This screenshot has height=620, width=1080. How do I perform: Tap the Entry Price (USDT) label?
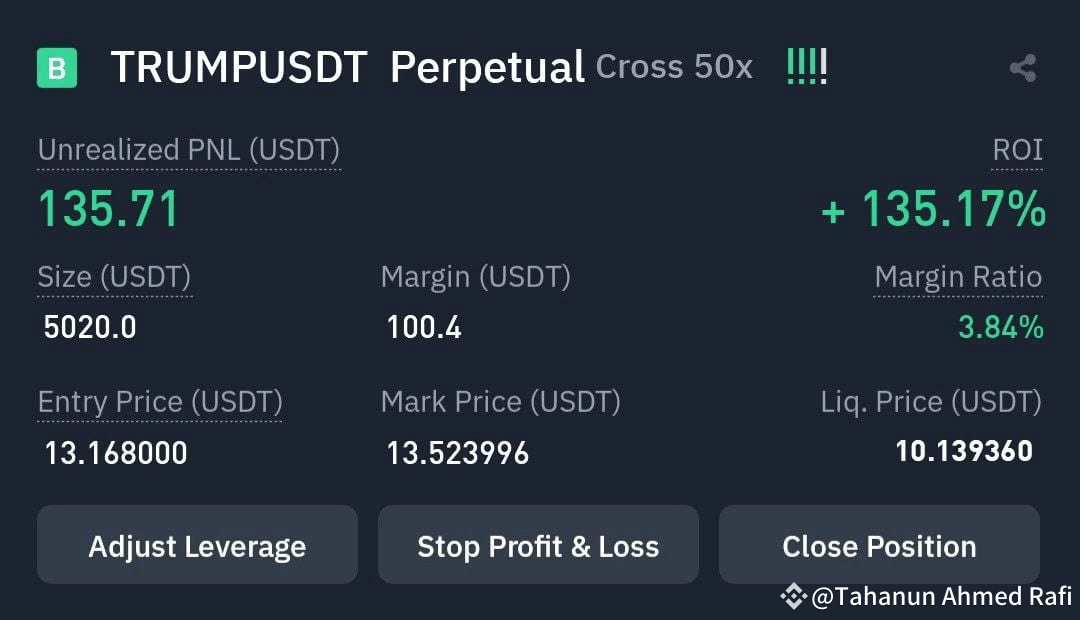[x=160, y=402]
